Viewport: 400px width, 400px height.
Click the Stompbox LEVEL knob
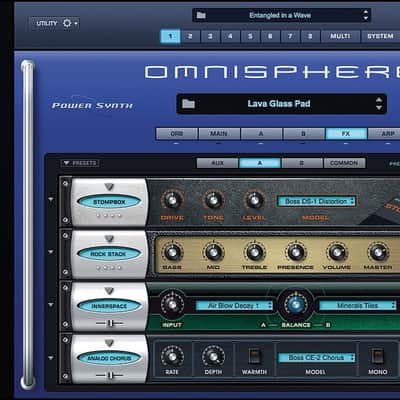click(x=254, y=200)
